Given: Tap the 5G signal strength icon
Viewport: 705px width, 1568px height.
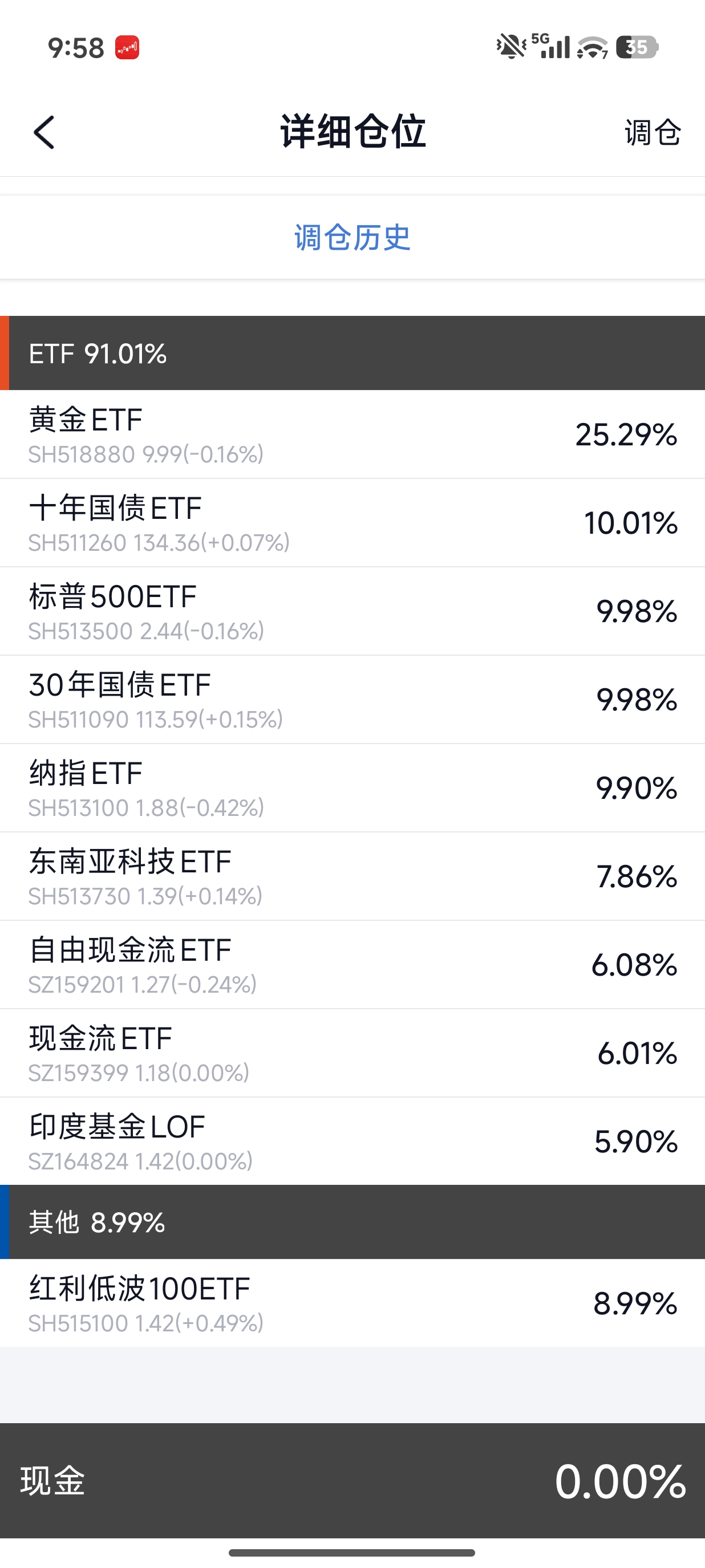Looking at the screenshot, I should 552,46.
